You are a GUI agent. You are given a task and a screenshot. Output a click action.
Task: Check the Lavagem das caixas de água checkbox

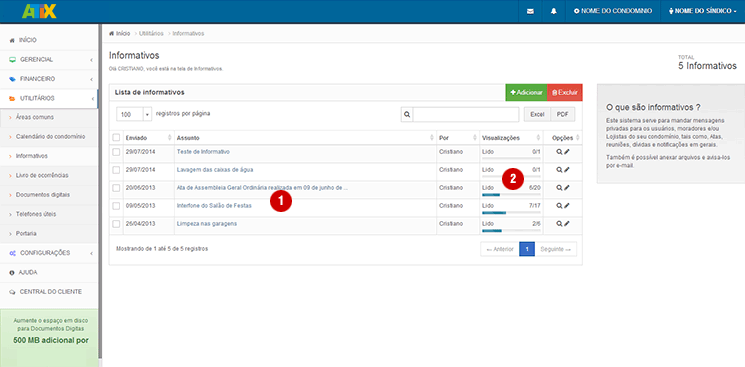pyautogui.click(x=116, y=170)
